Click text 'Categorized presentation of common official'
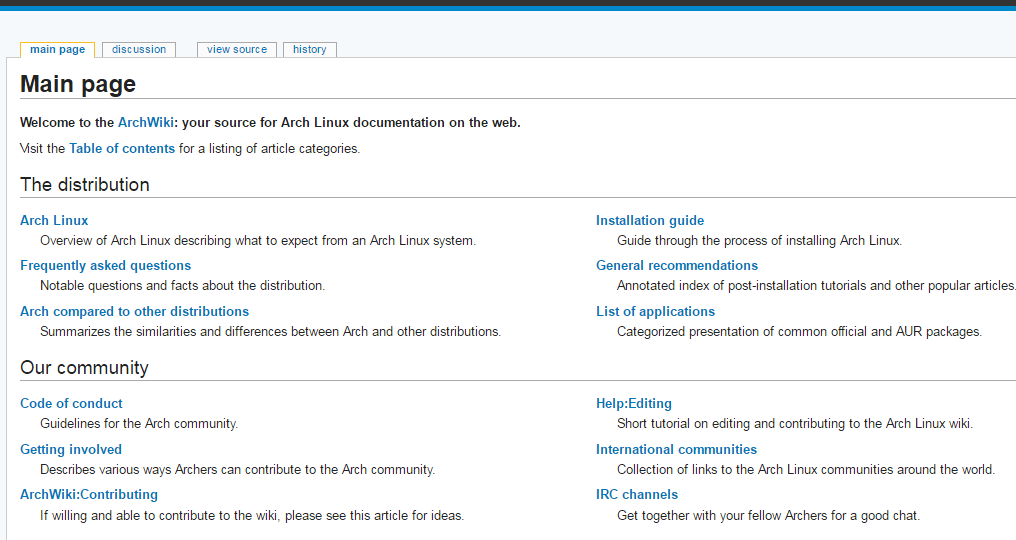This screenshot has width=1016, height=540. point(742,331)
